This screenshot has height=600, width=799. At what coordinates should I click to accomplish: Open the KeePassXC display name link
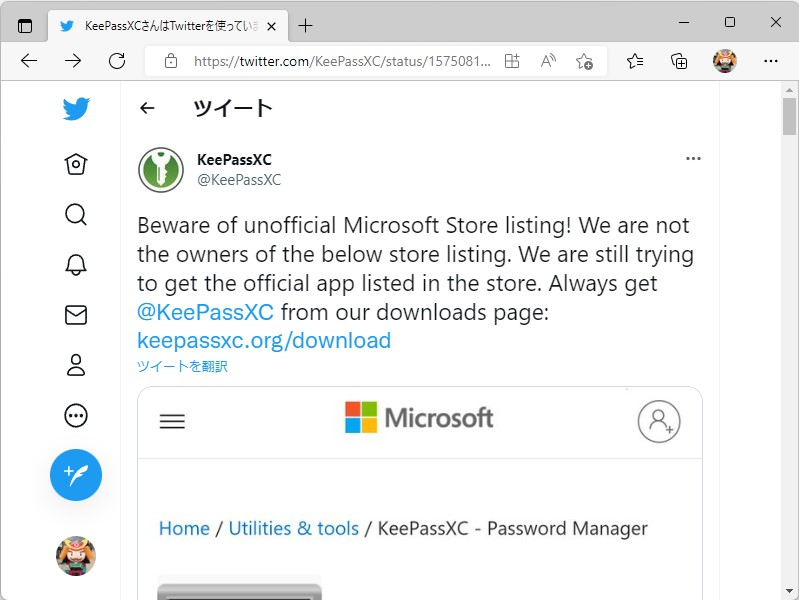[234, 160]
